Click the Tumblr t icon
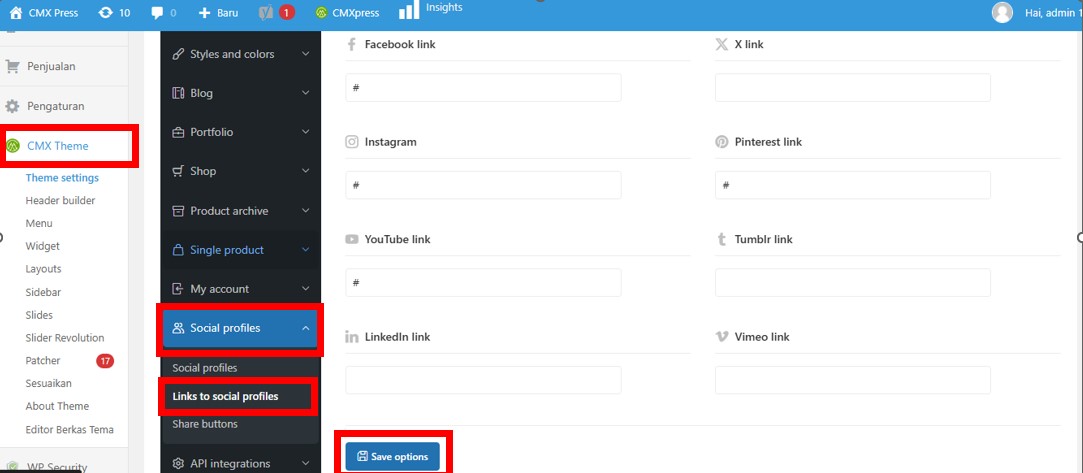Viewport: 1083px width, 473px height. (721, 239)
